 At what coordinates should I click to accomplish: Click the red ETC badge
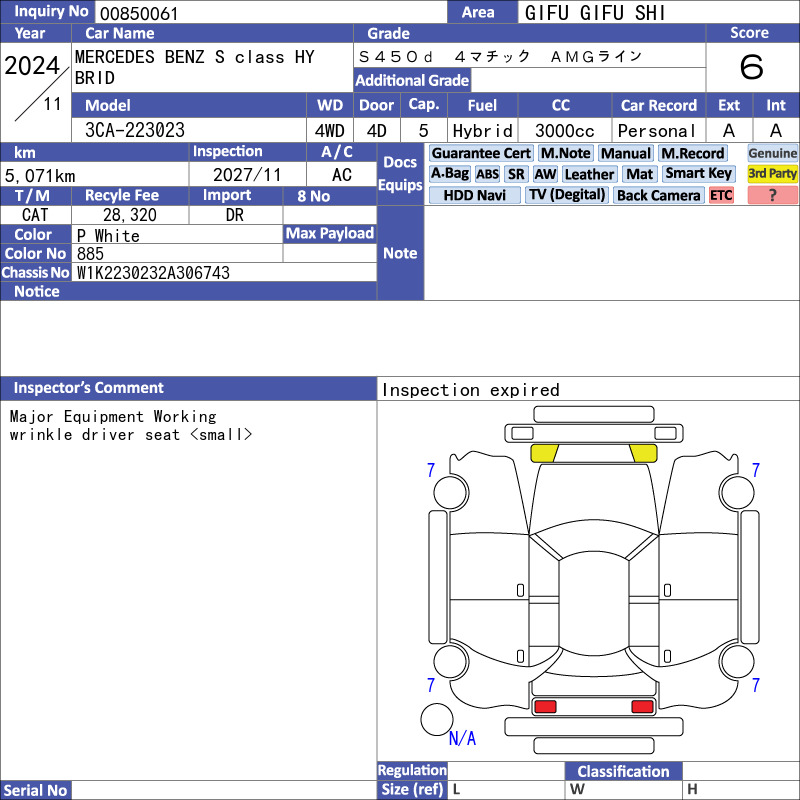(721, 195)
